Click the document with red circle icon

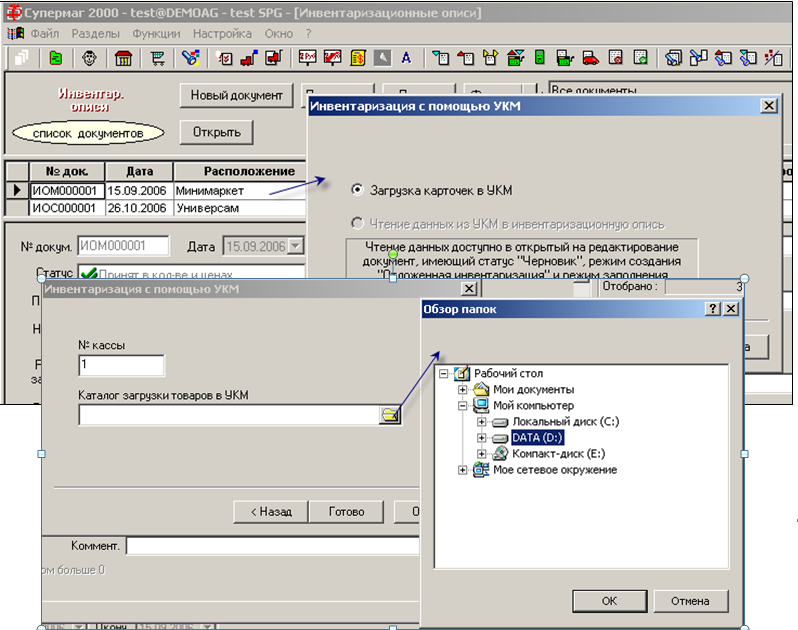(615, 58)
